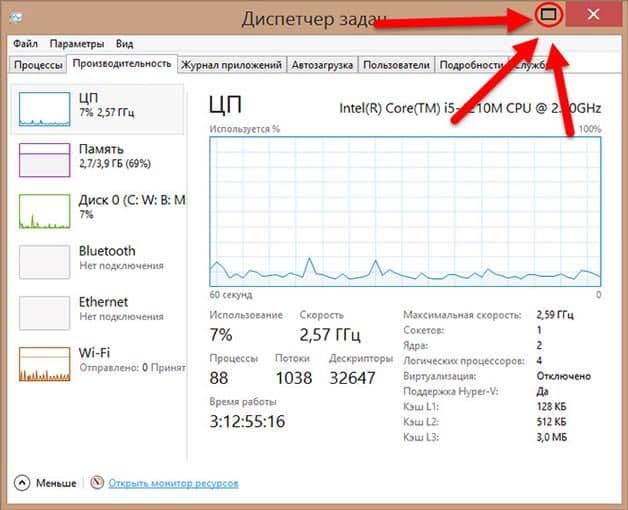Open the Параметры menu
The width and height of the screenshot is (628, 510).
point(77,44)
